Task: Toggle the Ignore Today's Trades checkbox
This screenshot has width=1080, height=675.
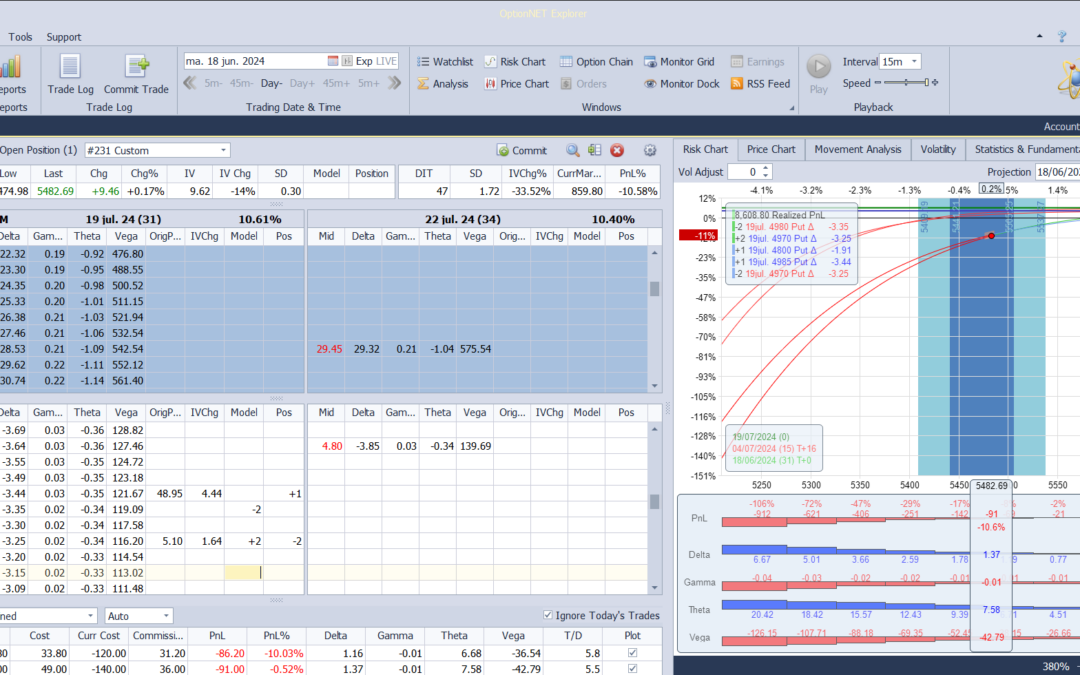Action: pyautogui.click(x=548, y=615)
